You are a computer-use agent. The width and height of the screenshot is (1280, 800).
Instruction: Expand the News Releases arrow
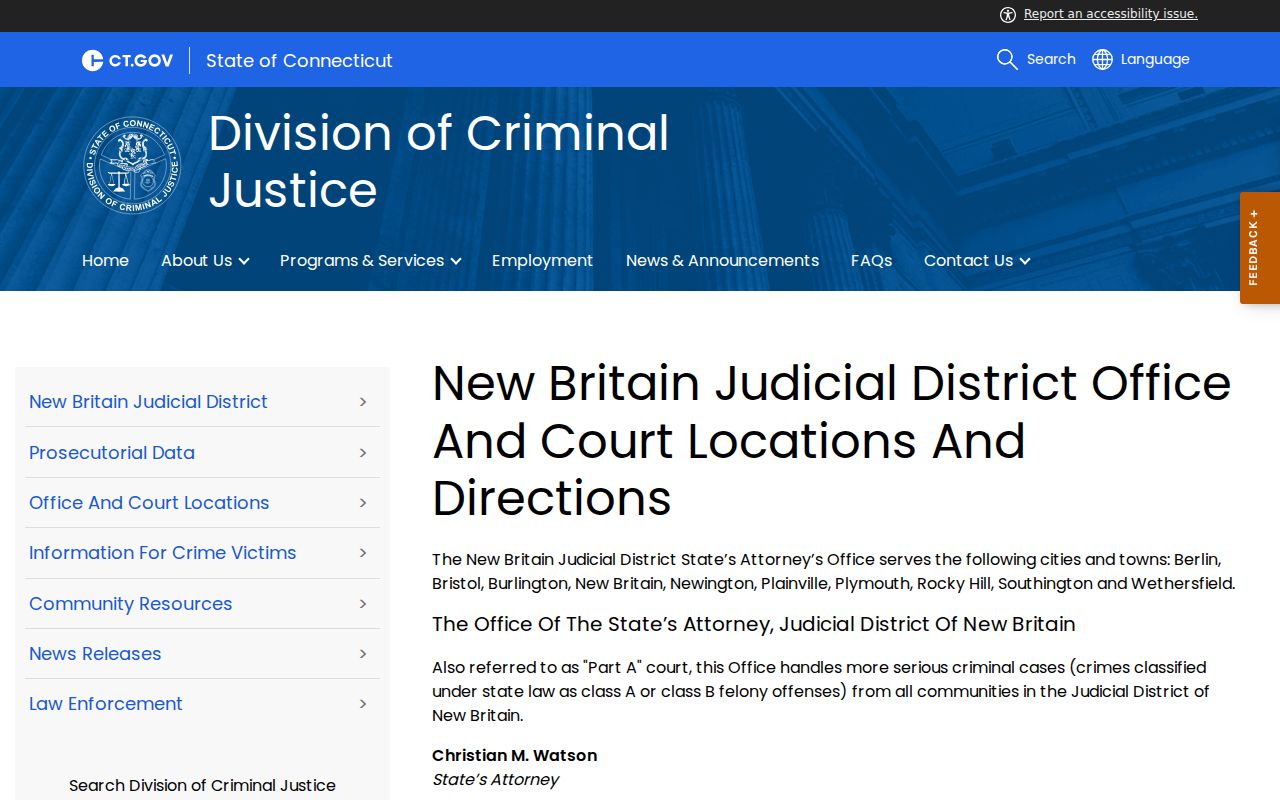tap(363, 654)
